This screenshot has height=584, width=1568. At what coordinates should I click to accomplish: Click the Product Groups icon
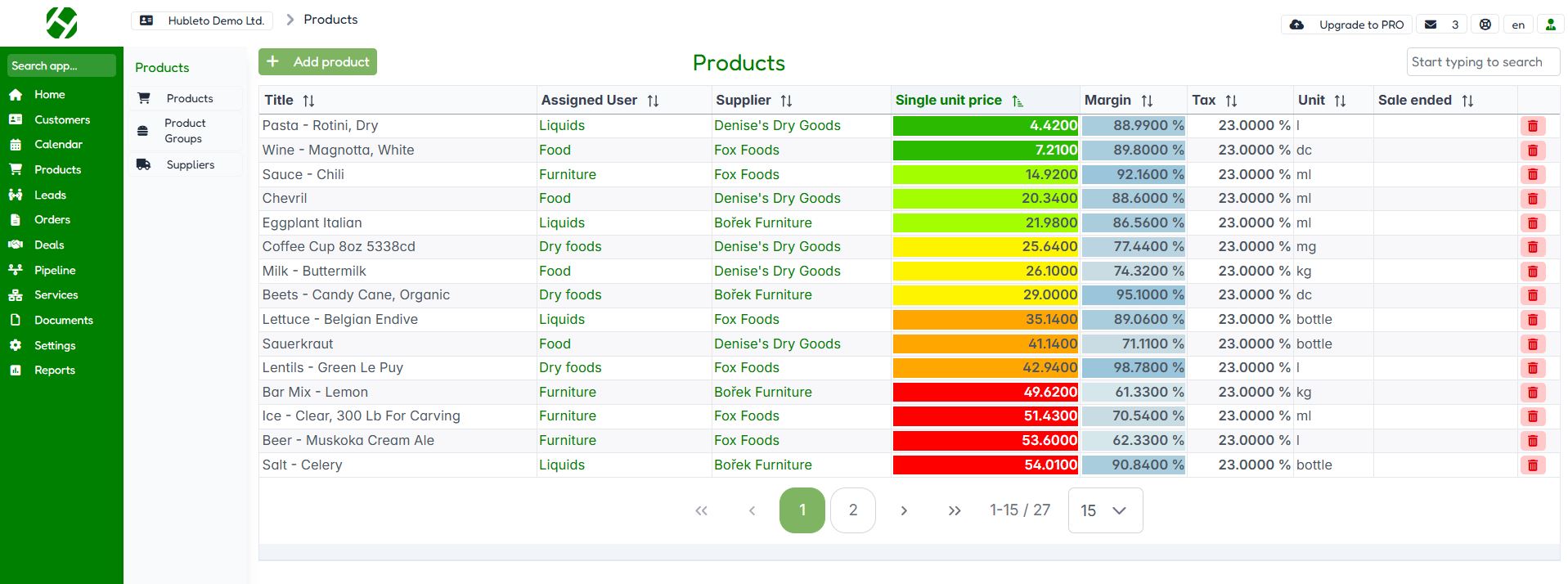(x=143, y=131)
